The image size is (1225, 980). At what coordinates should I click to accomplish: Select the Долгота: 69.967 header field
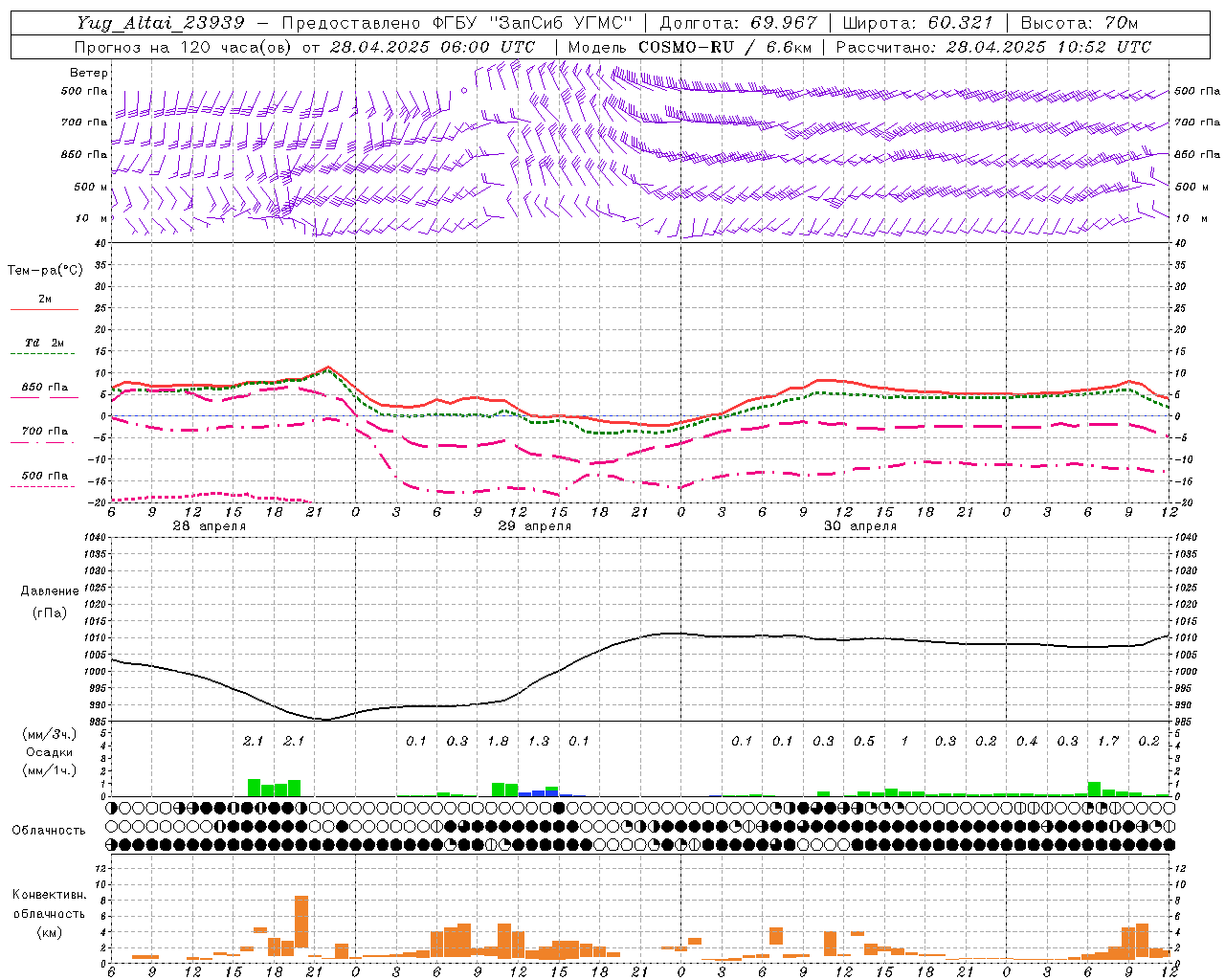click(739, 23)
